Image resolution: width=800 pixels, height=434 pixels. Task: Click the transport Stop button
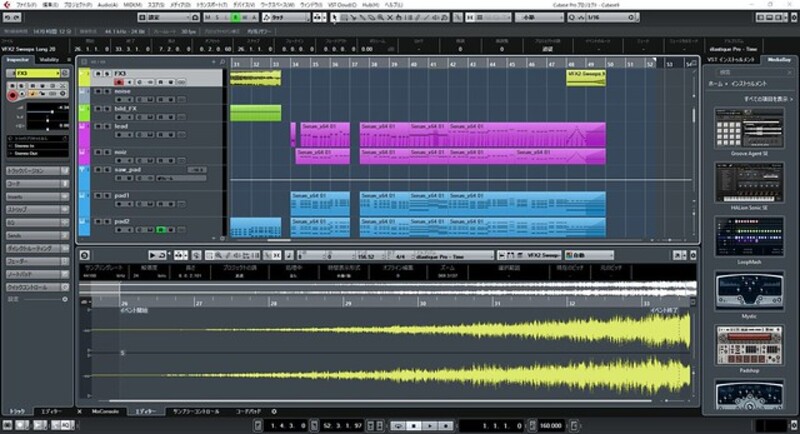coord(414,425)
